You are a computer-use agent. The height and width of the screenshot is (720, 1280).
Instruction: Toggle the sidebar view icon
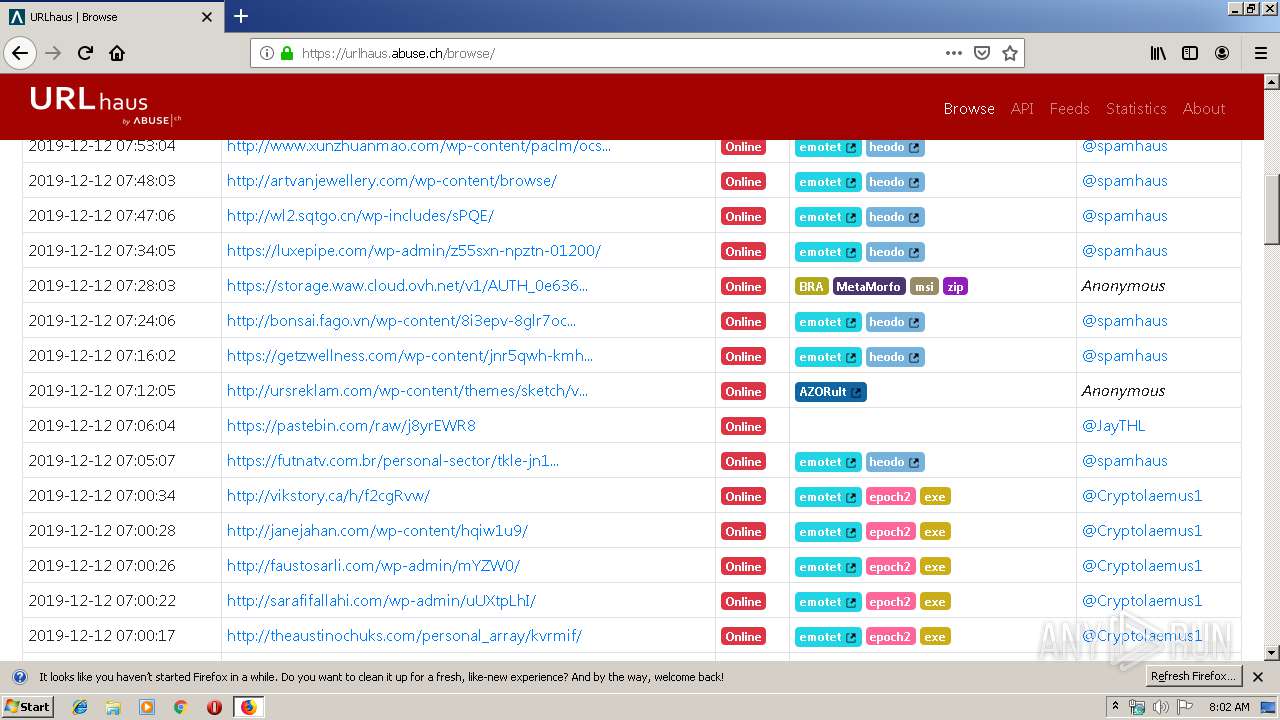point(1190,53)
